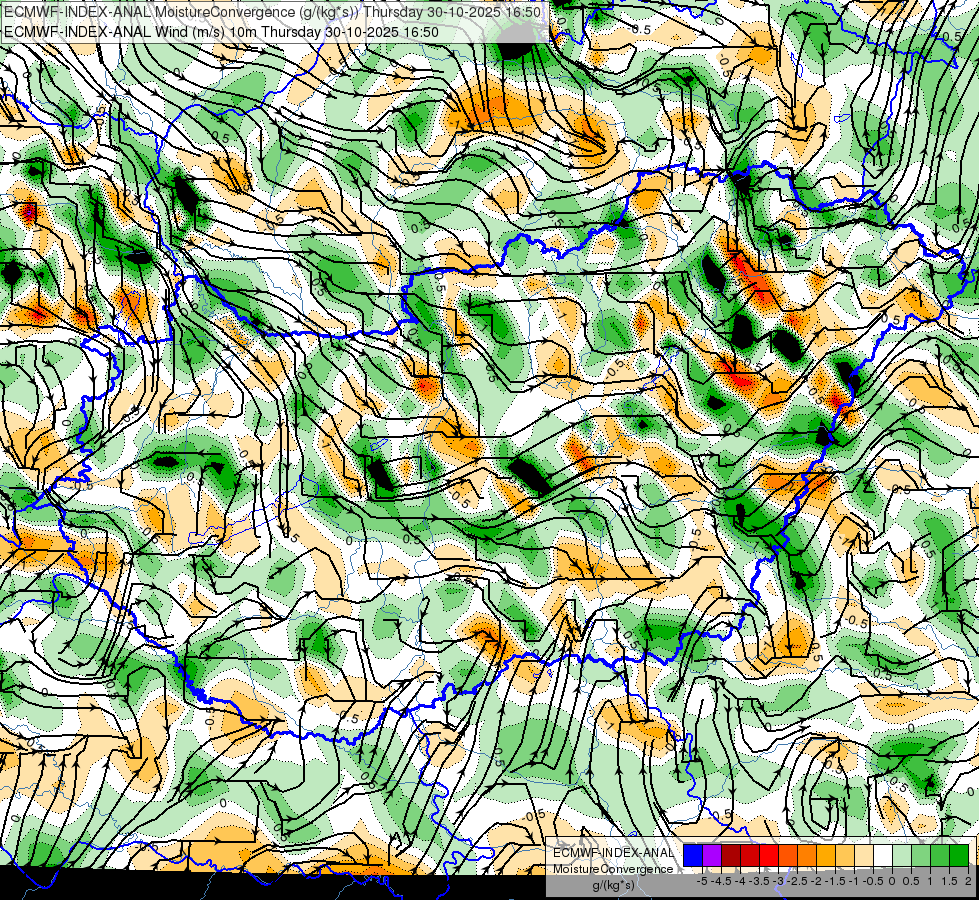This screenshot has width=979, height=900.
Task: Click the legend's ECMWF-INDEX-ANAL label
Action: (x=613, y=853)
